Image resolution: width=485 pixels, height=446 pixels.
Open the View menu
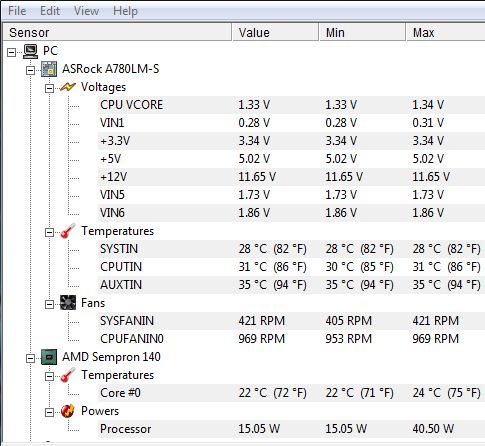point(86,11)
